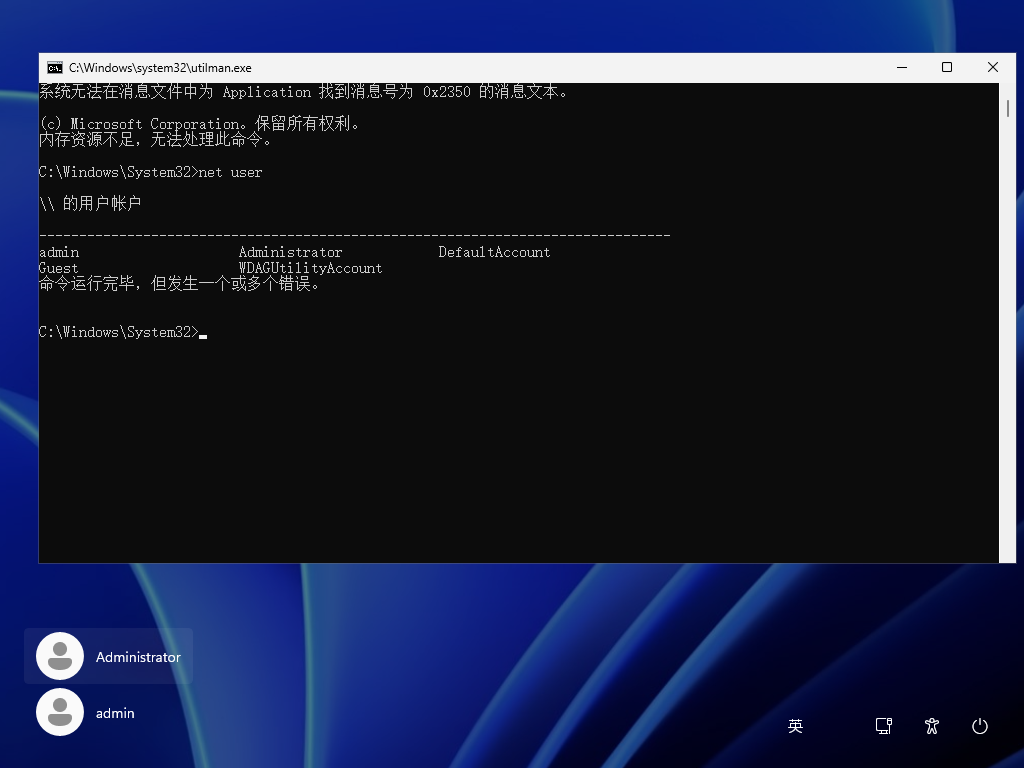Click the WDAGUtilityAccount entry in output
Screen dimensions: 1024x768
click(x=310, y=268)
